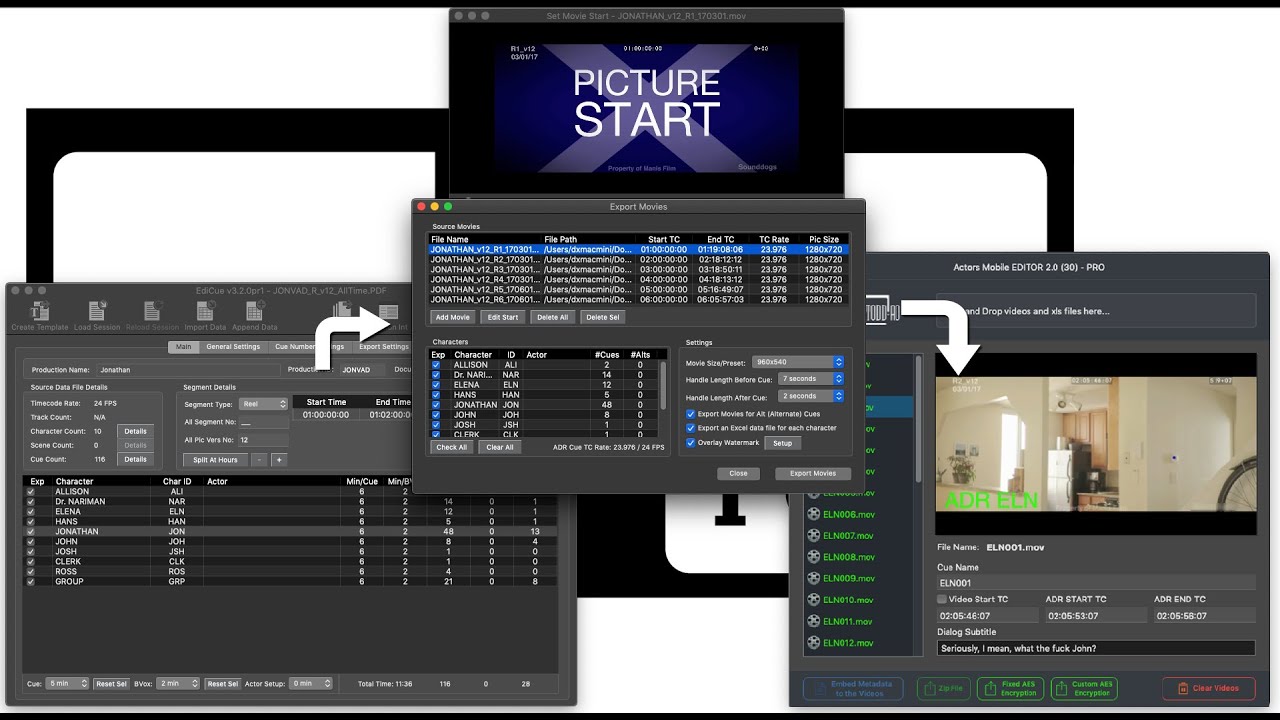Click the Export Movies button

click(x=812, y=473)
